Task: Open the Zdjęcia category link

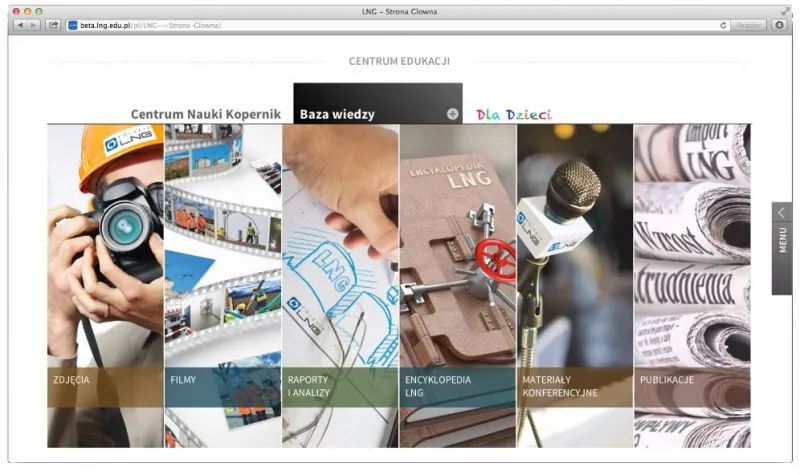Action: click(71, 380)
